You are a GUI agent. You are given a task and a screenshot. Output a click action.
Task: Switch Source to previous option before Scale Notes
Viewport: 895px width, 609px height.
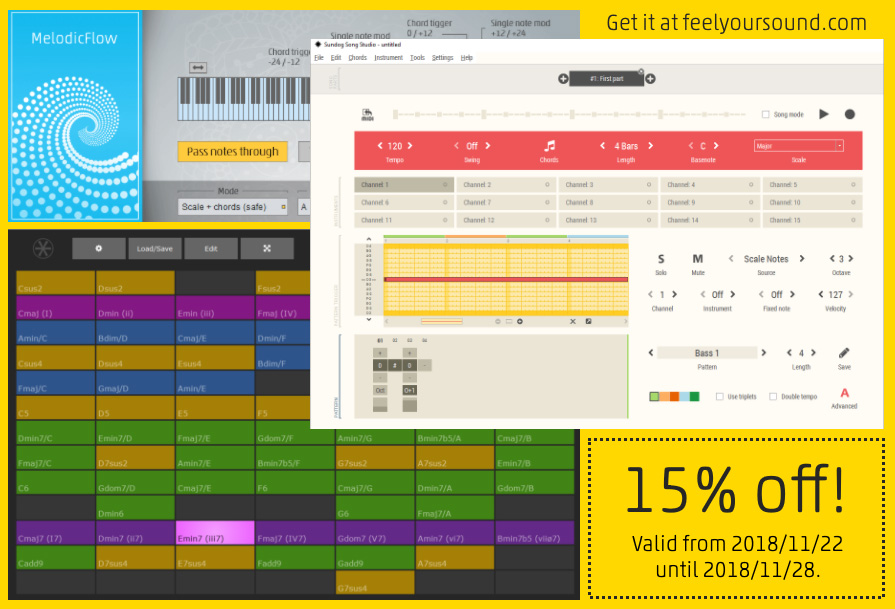(731, 259)
